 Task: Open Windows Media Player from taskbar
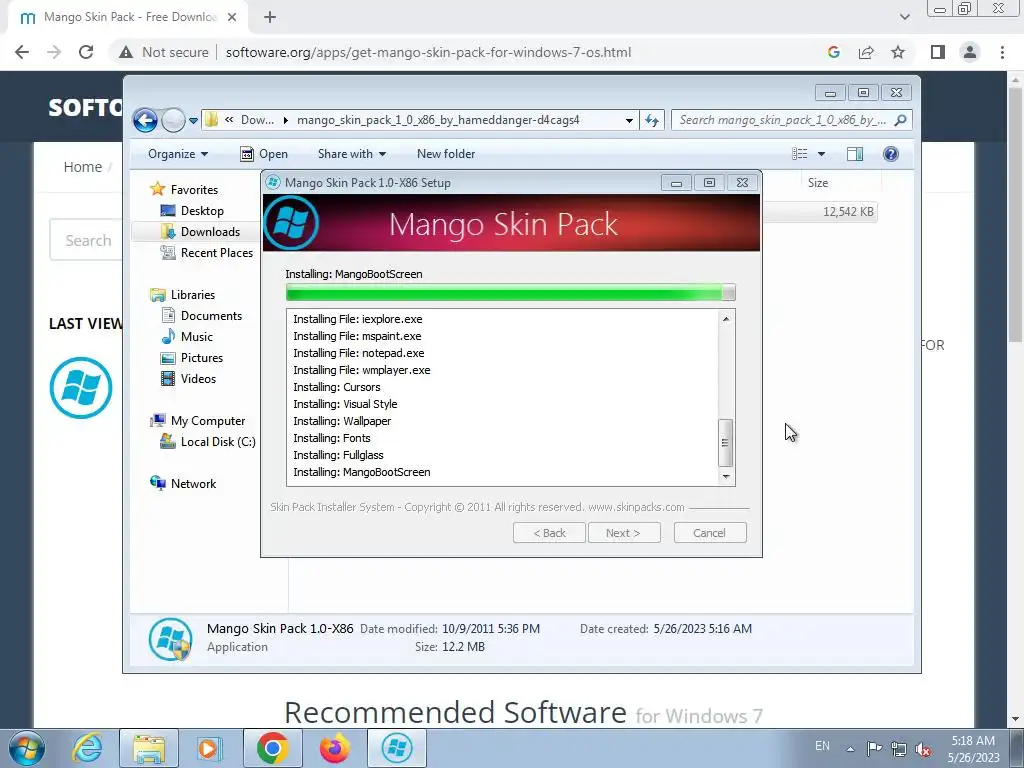(209, 748)
